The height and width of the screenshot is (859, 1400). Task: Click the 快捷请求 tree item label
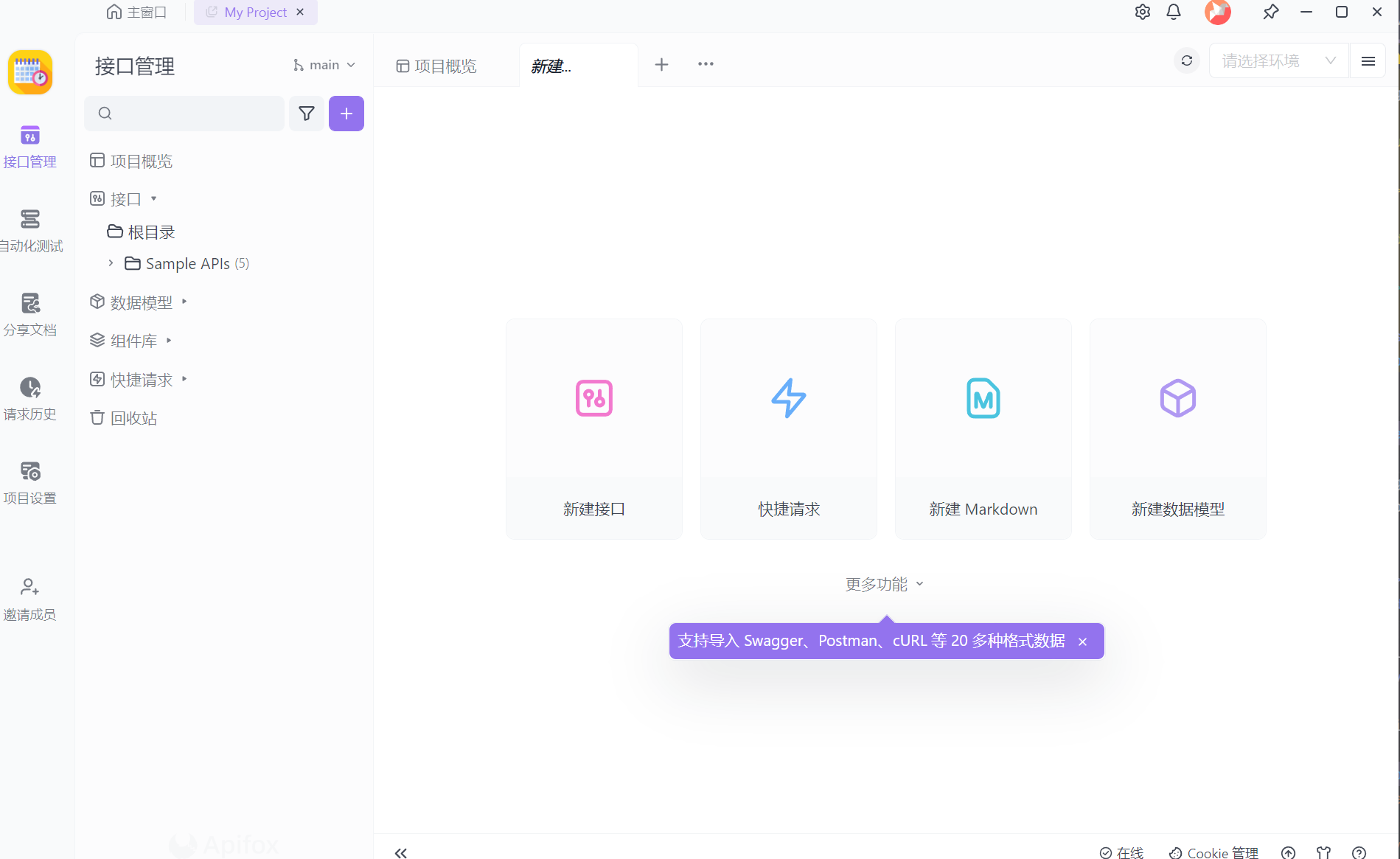(142, 380)
